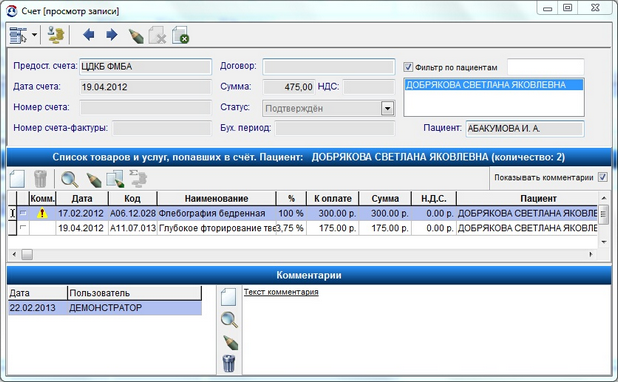
Task: Click the НДС input field
Action: point(369,87)
